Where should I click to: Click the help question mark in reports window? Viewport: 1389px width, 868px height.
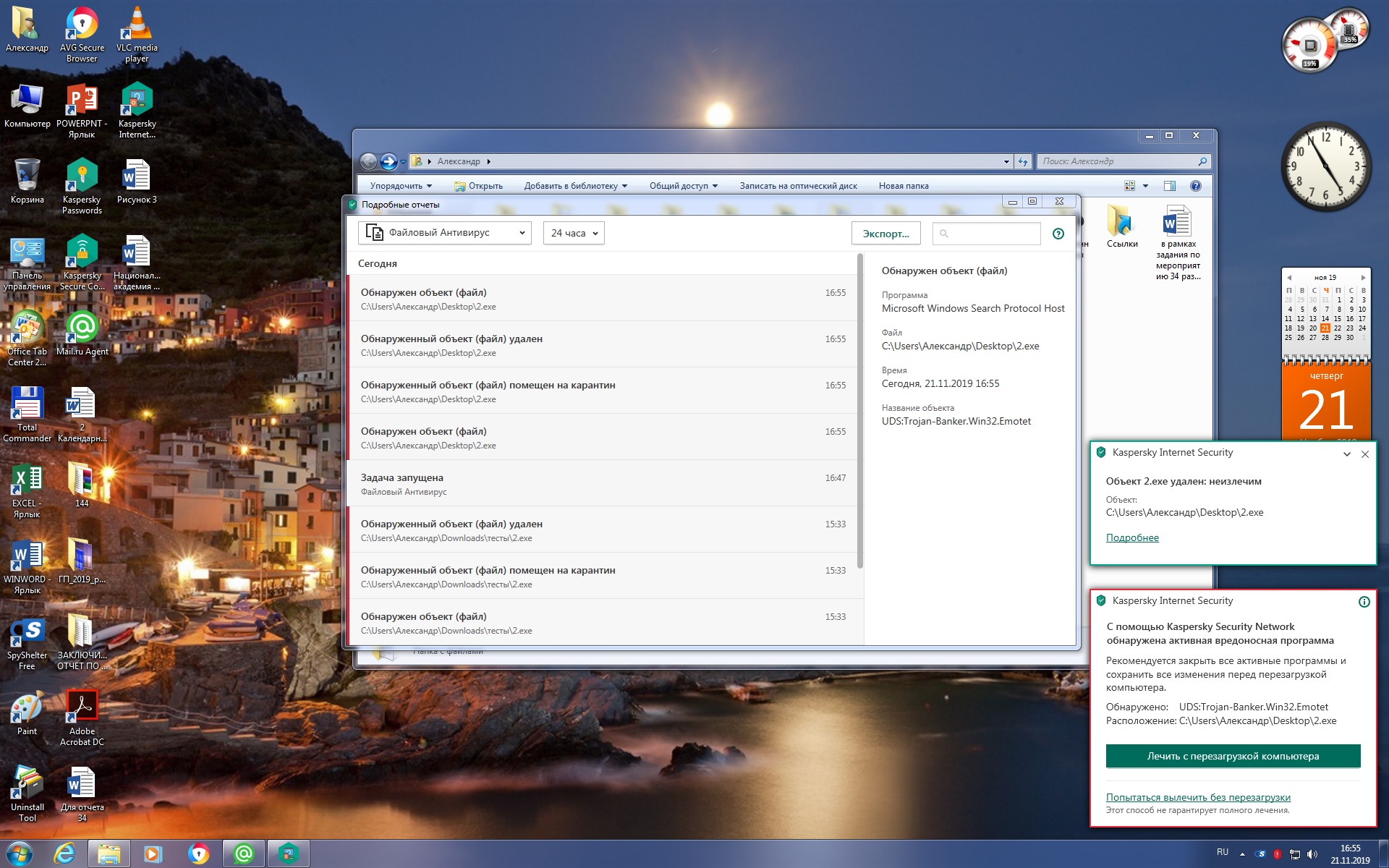coord(1058,234)
